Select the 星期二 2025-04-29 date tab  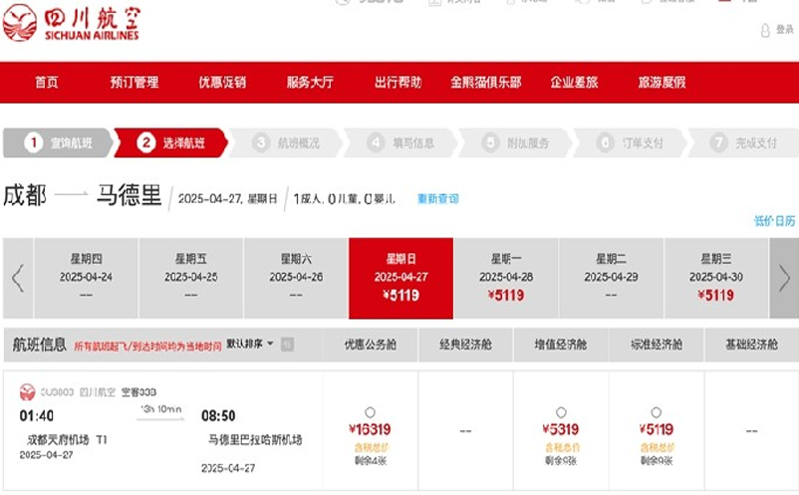pyautogui.click(x=611, y=278)
